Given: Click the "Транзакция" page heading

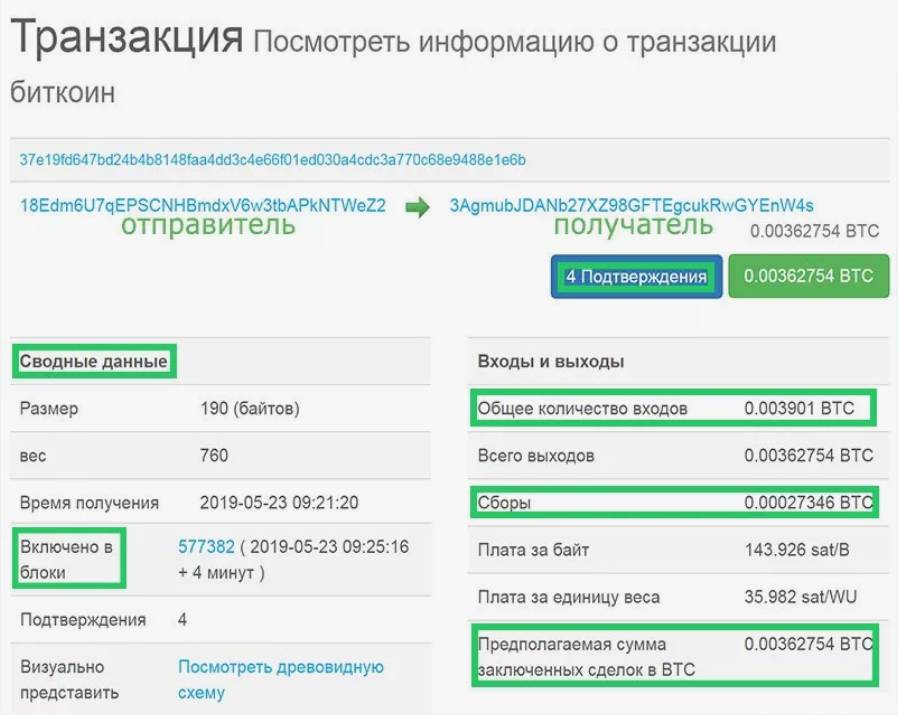Looking at the screenshot, I should point(127,40).
